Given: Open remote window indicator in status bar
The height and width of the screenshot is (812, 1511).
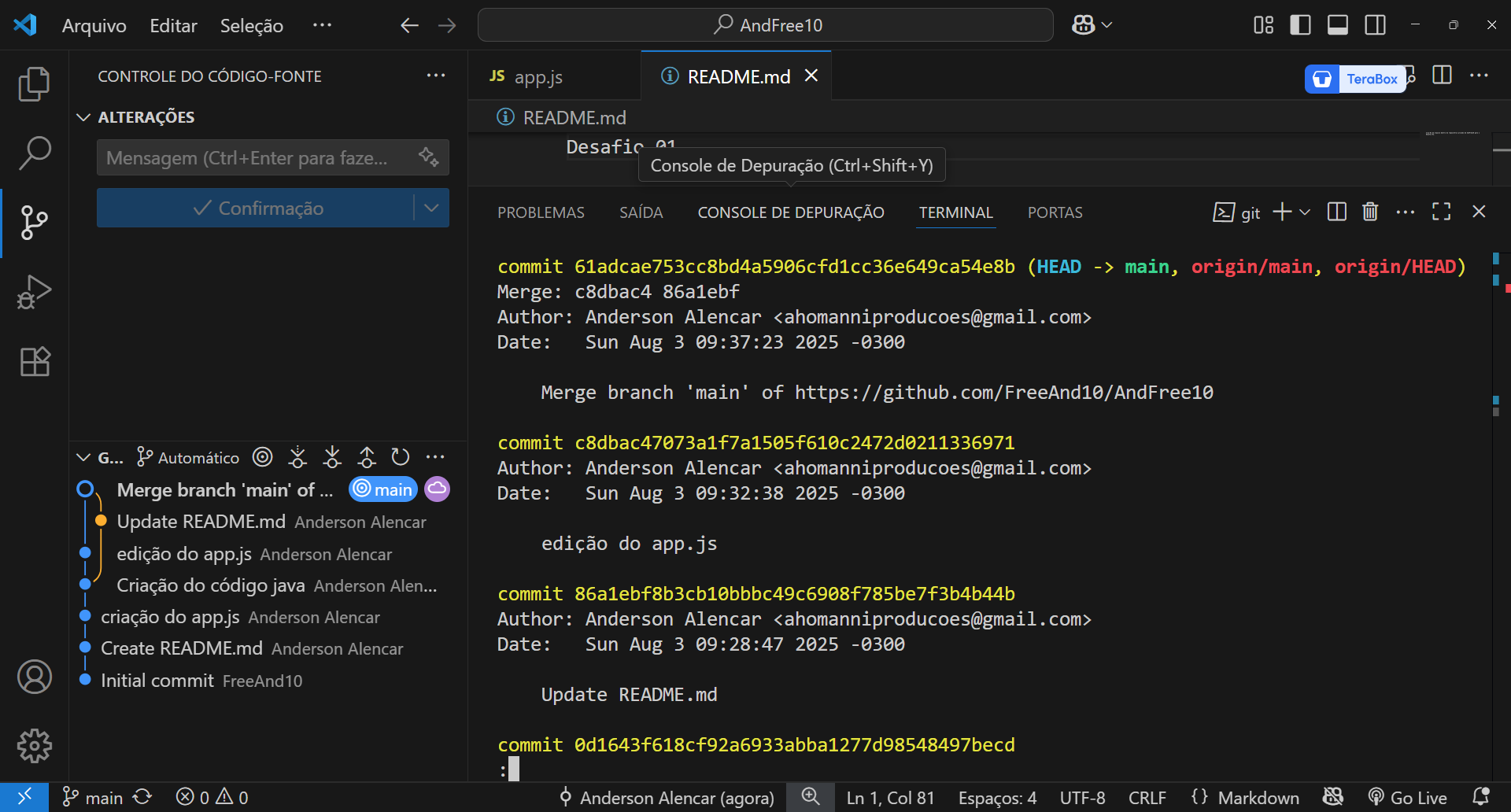Looking at the screenshot, I should tap(24, 797).
